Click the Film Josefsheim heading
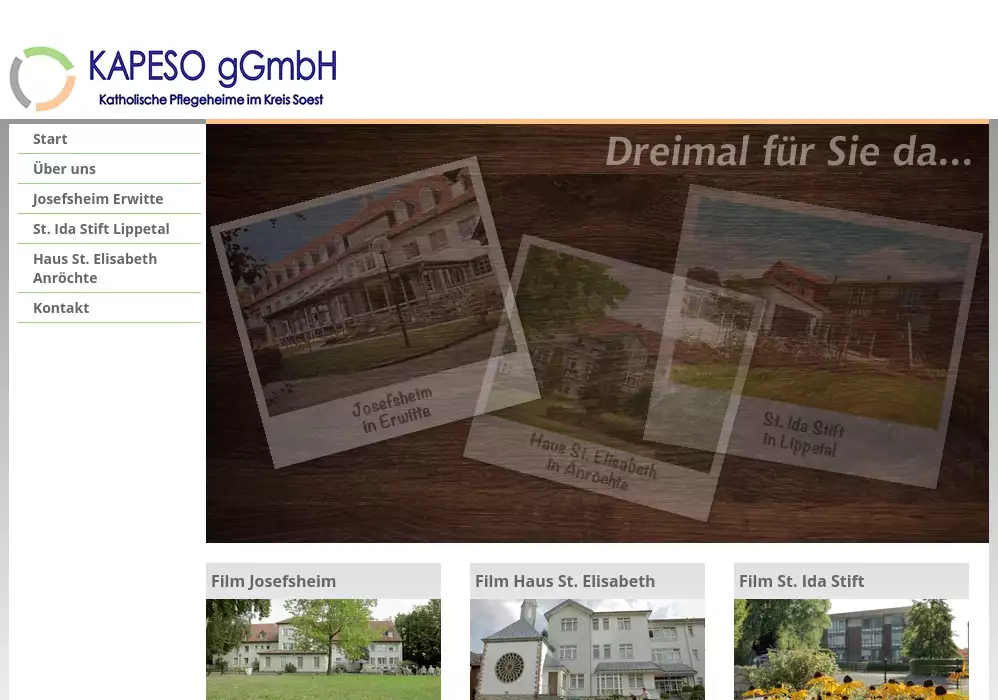Image resolution: width=998 pixels, height=700 pixels. (x=273, y=581)
